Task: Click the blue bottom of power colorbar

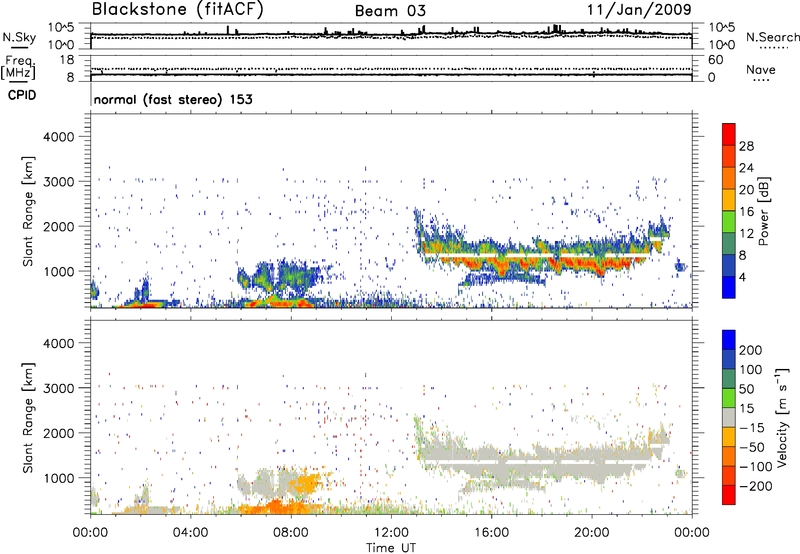Action: (729, 287)
